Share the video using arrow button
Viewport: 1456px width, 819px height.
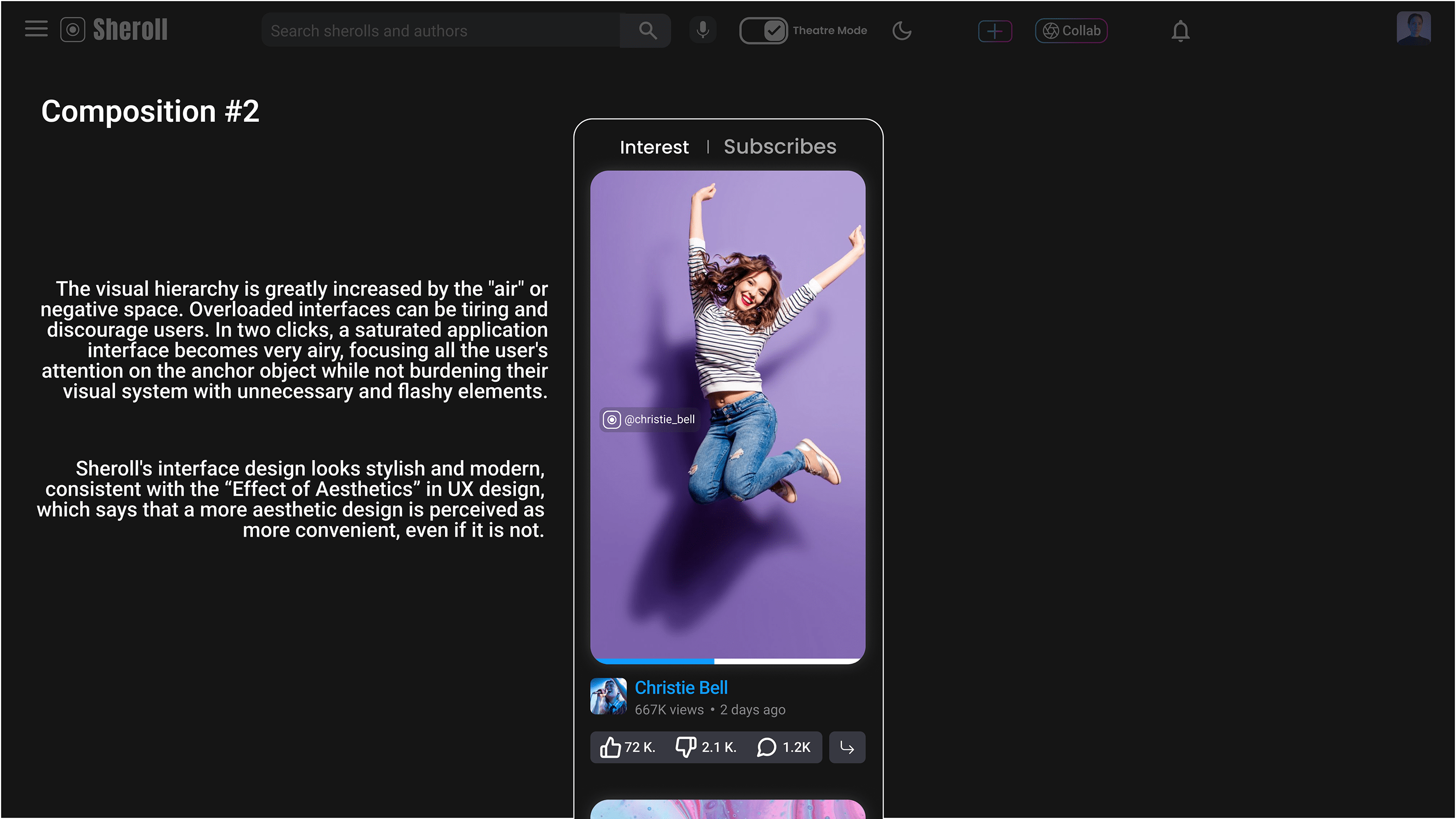(847, 747)
